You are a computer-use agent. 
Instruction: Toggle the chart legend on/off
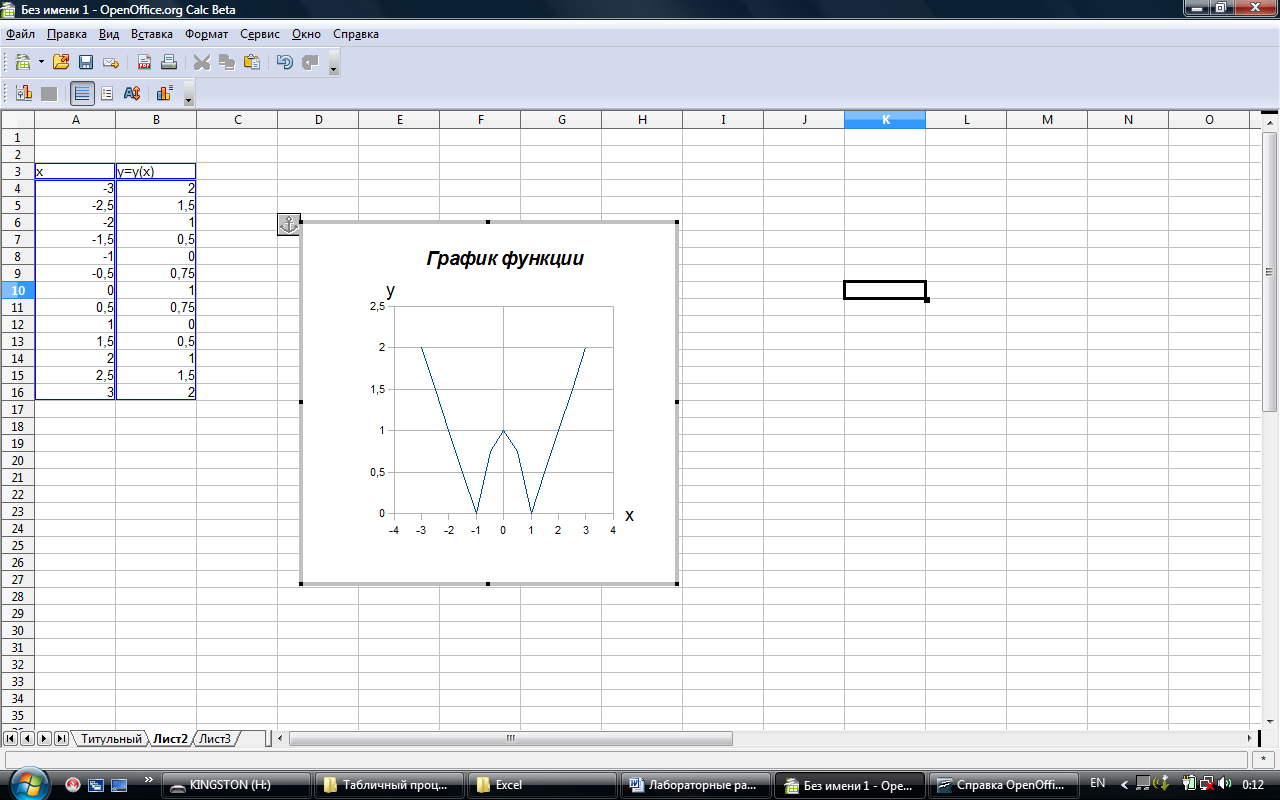tap(107, 94)
